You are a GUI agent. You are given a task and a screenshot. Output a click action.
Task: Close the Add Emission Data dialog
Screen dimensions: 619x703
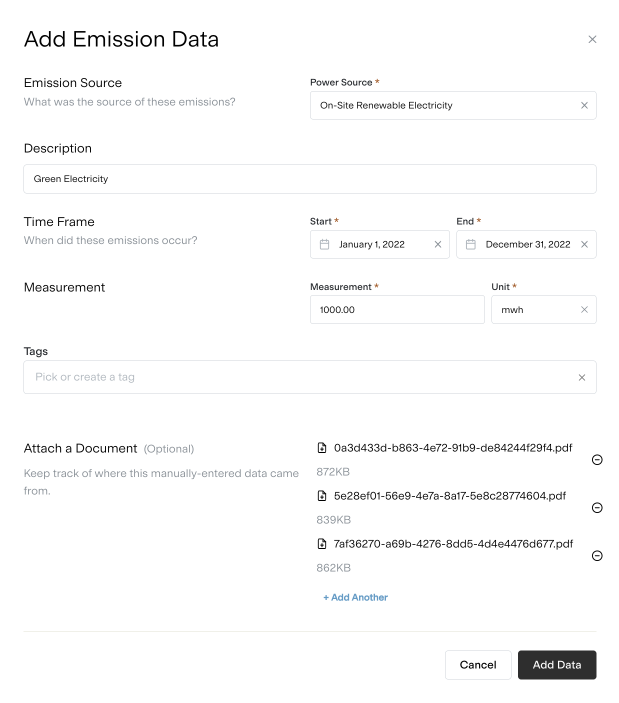tap(592, 40)
